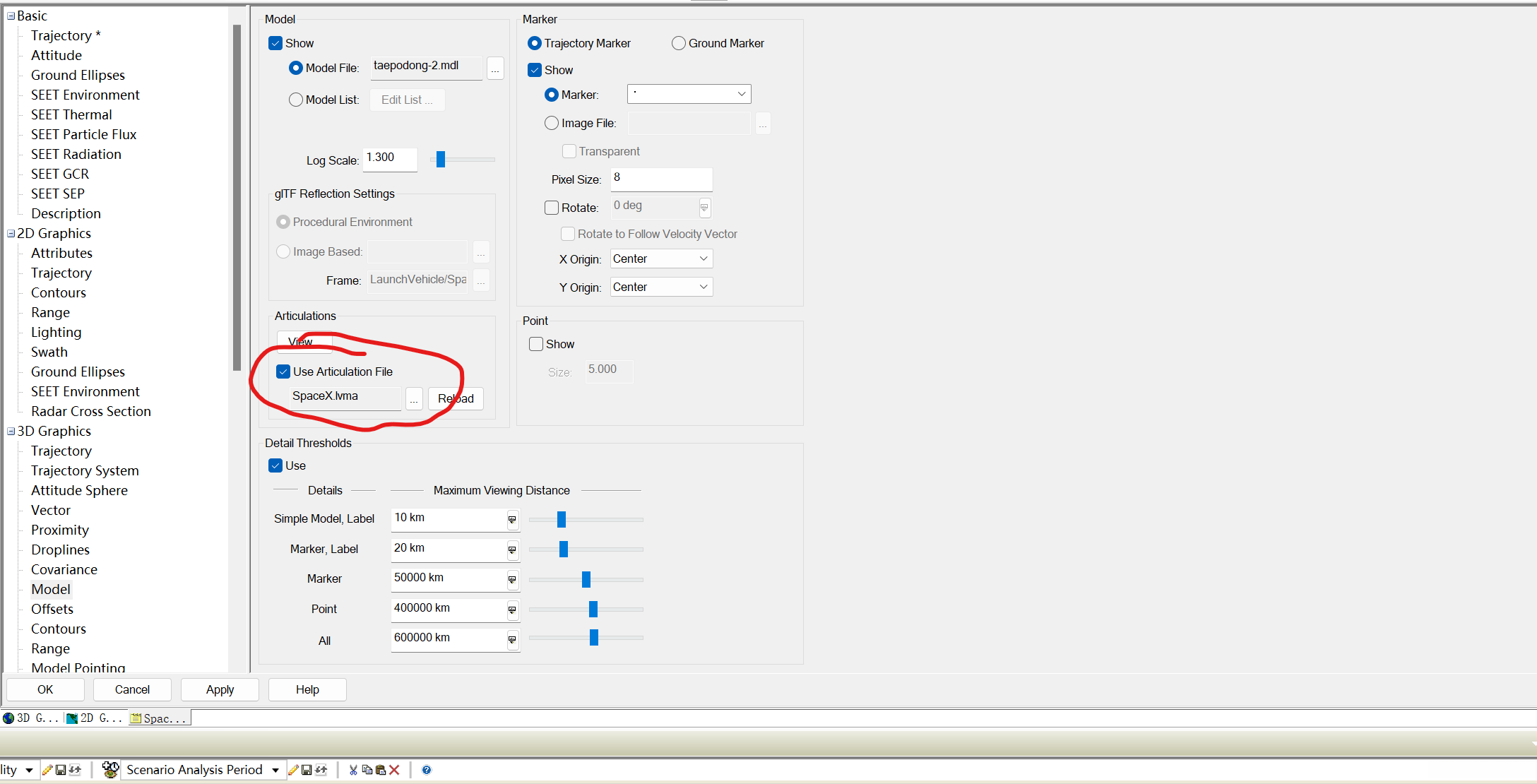The height and width of the screenshot is (784, 1537).
Task: Click the pencil edit icon right of Scenario Analysis Period
Action: click(293, 770)
